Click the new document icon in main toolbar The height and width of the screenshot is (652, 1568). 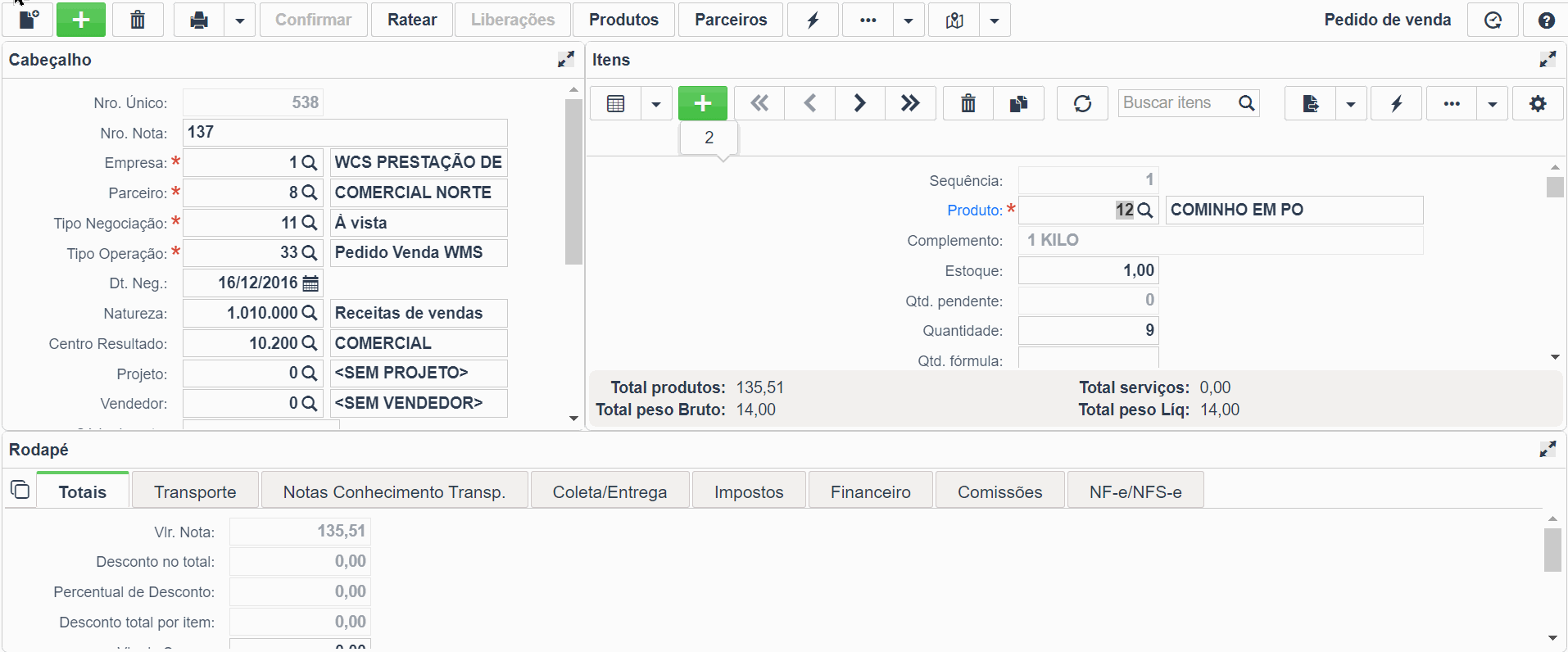click(x=29, y=20)
